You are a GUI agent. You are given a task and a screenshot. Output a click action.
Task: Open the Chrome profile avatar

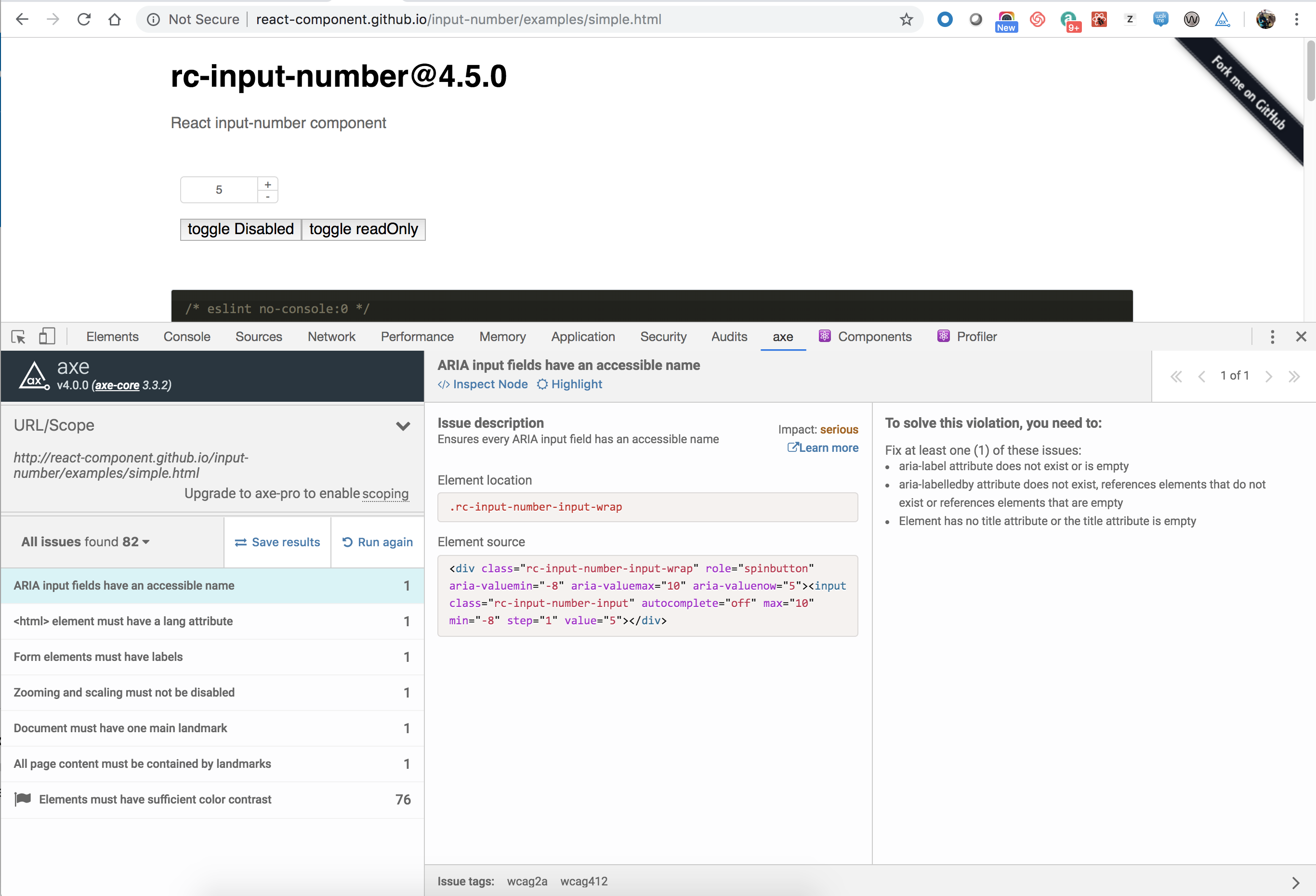1265,19
